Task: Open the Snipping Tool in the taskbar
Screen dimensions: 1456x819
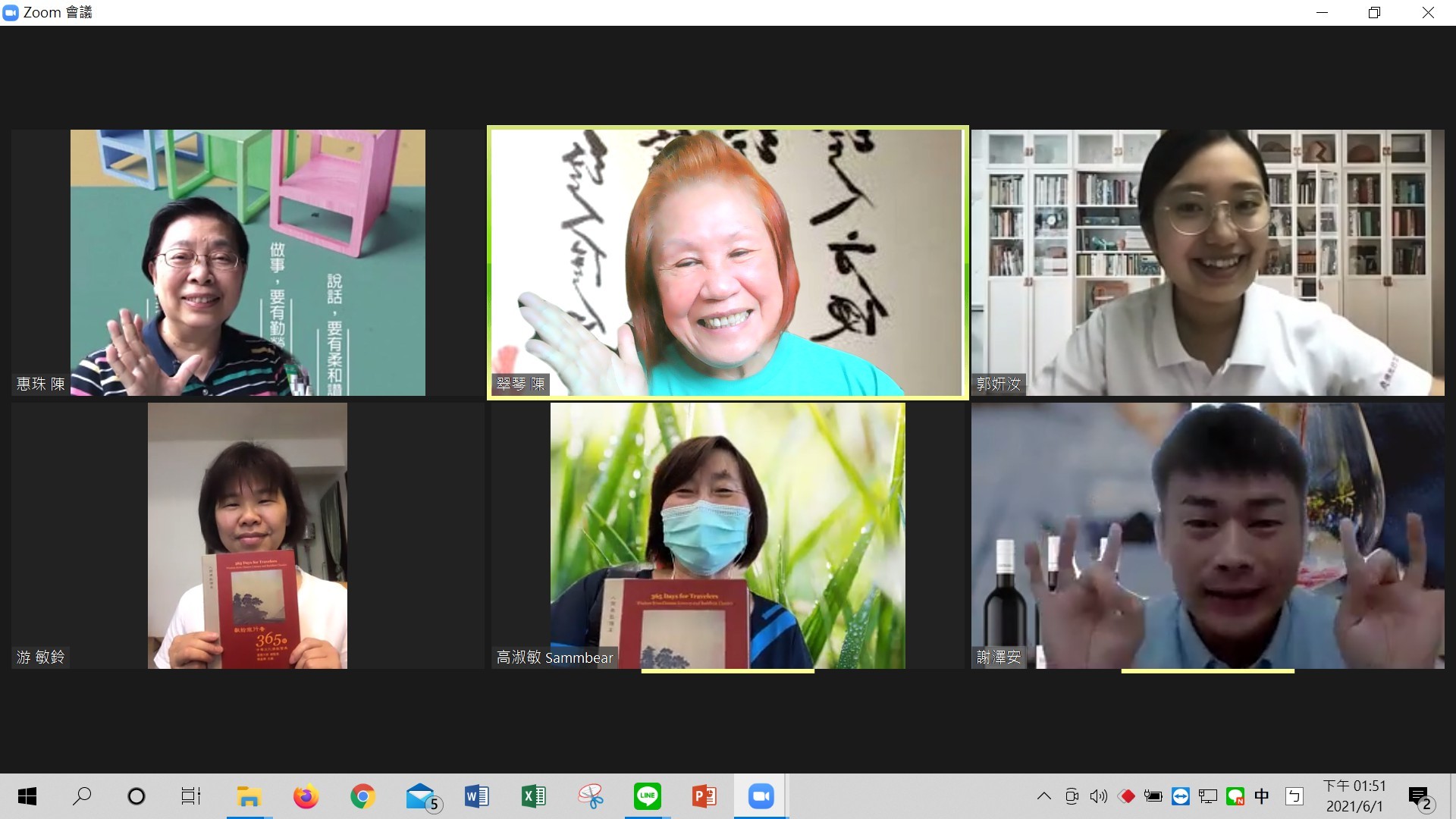Action: 591,796
